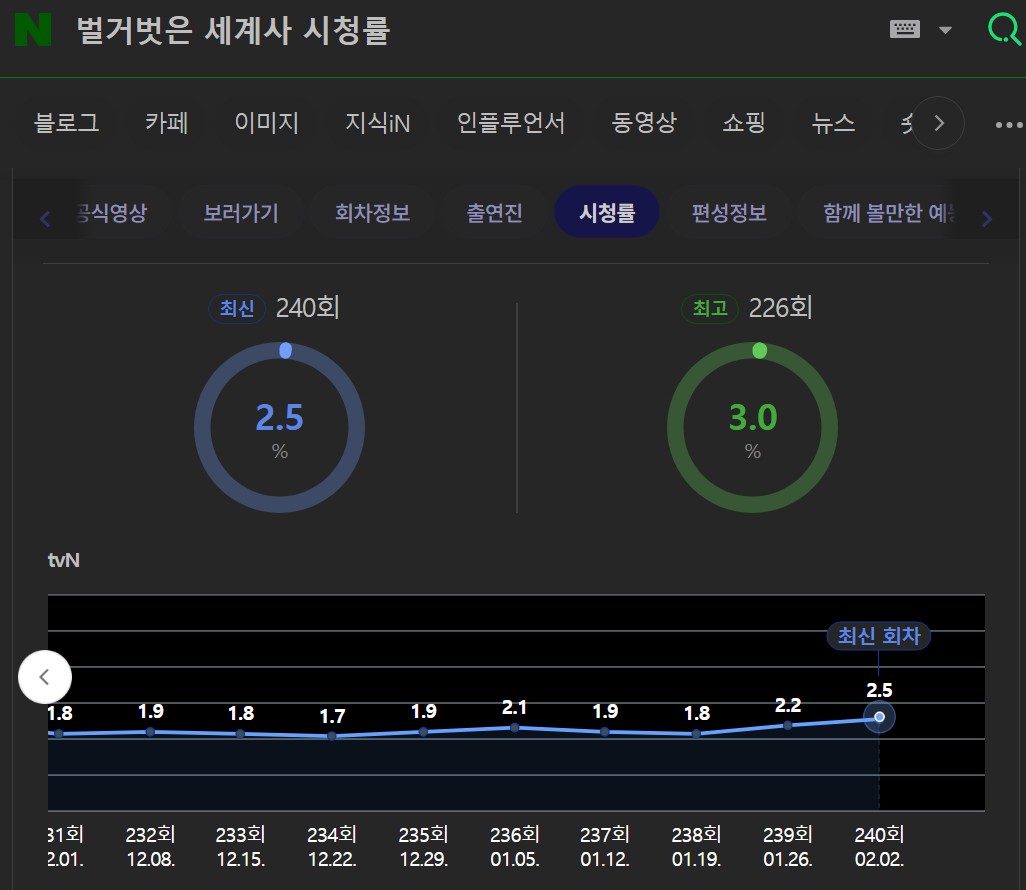Click the green Naver N logo
The image size is (1026, 890).
coord(33,30)
